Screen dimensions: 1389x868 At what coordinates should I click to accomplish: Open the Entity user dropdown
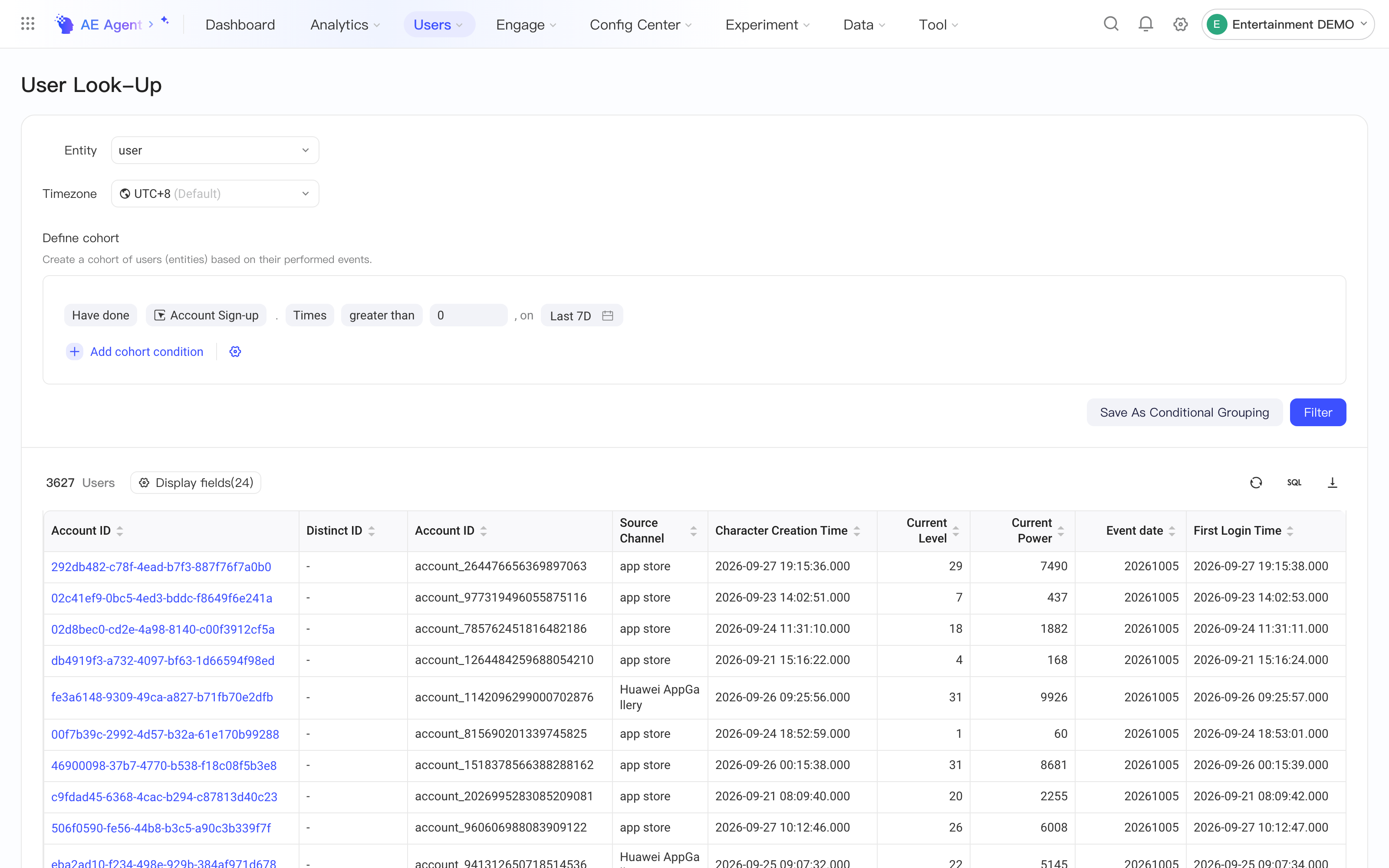tap(215, 151)
